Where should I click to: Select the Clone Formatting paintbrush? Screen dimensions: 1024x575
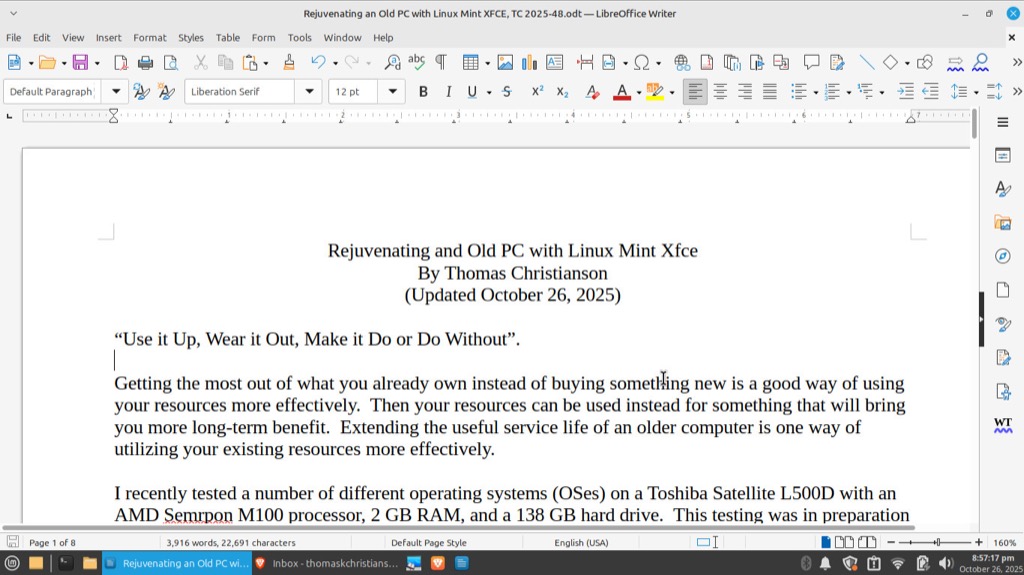tap(289, 62)
